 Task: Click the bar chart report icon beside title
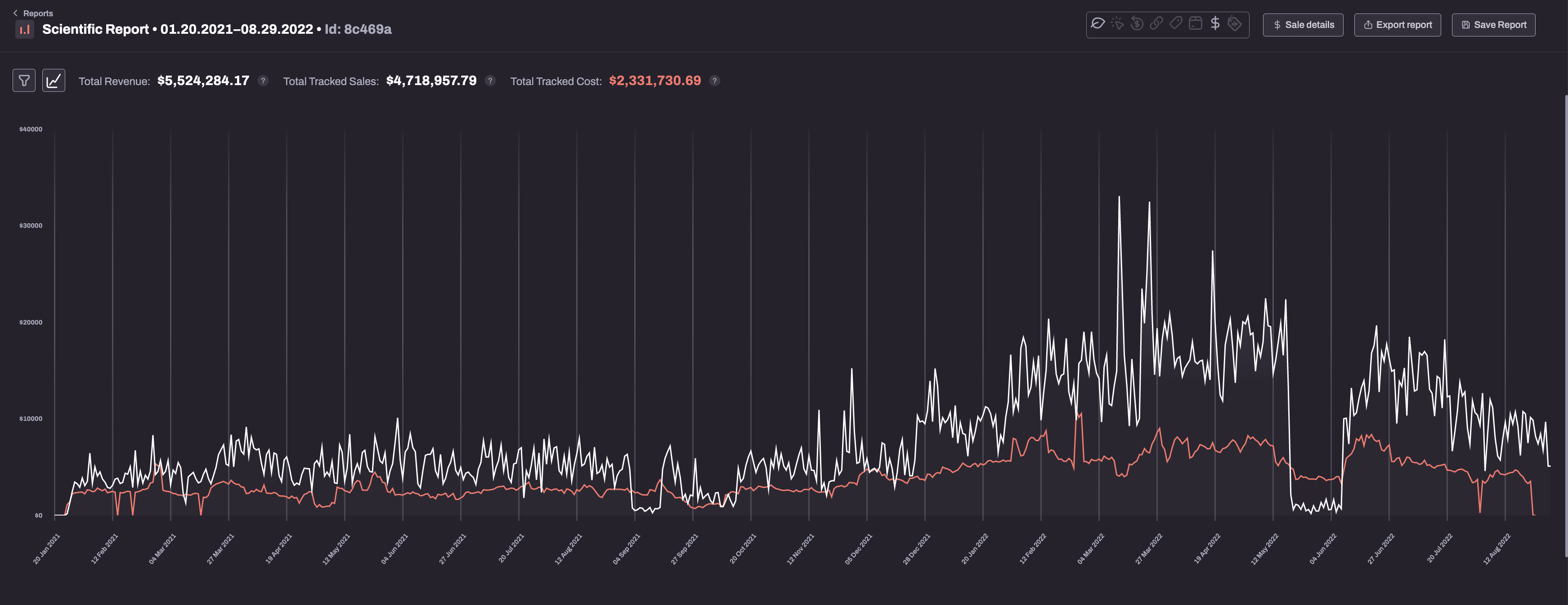[x=24, y=29]
